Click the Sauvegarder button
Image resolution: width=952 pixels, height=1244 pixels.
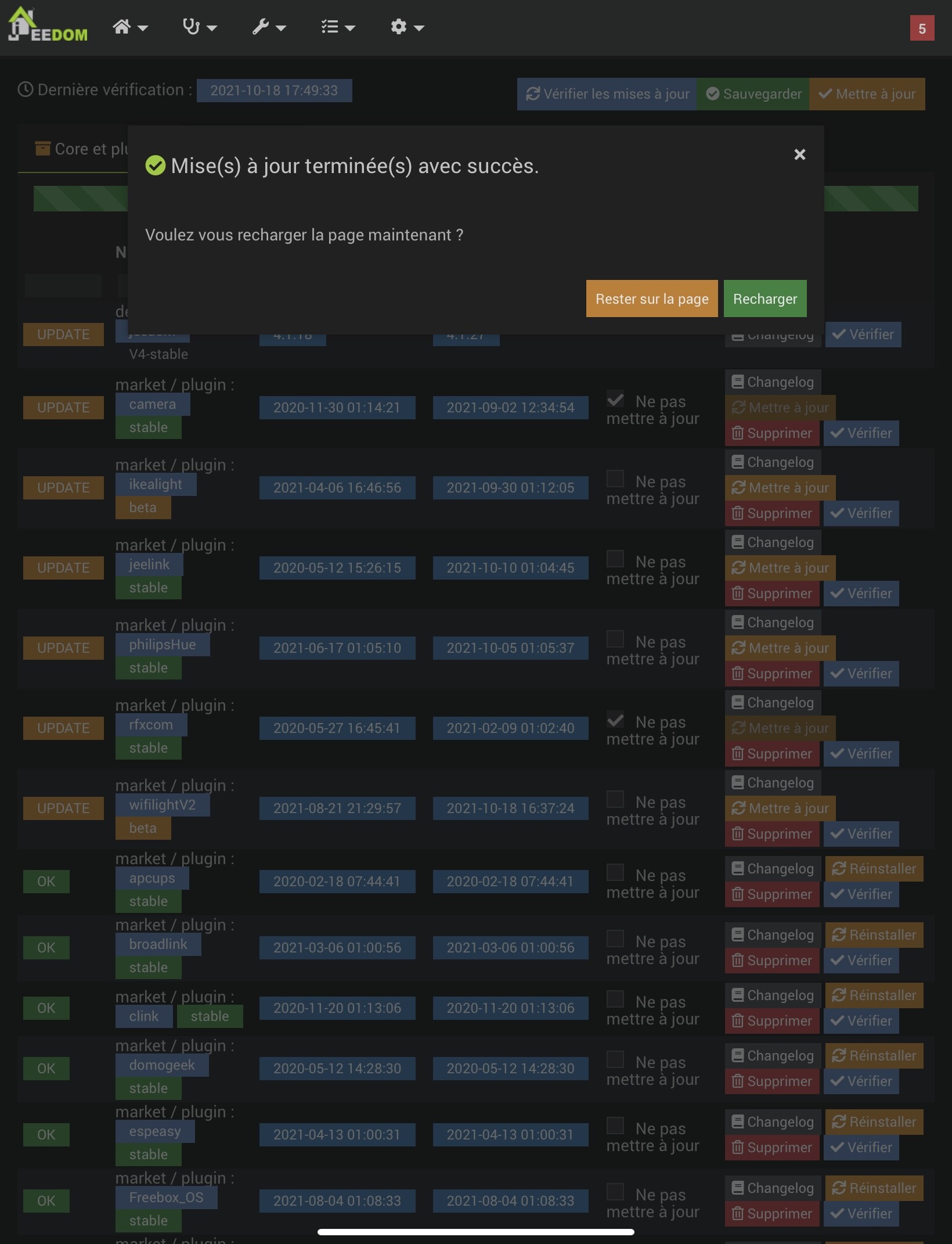753,94
